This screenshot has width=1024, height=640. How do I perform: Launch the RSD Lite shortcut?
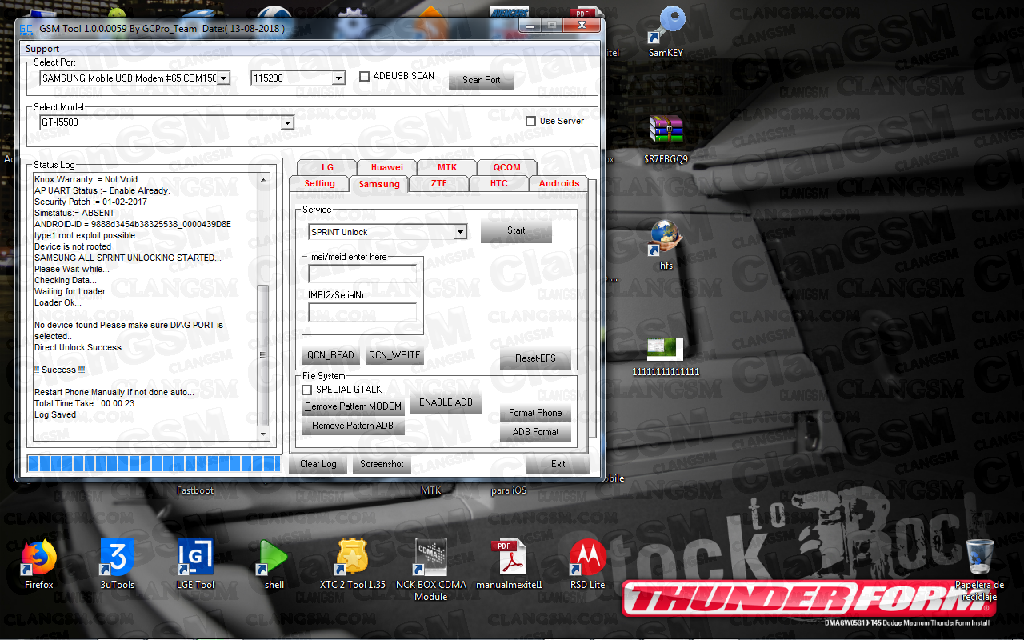[x=587, y=563]
